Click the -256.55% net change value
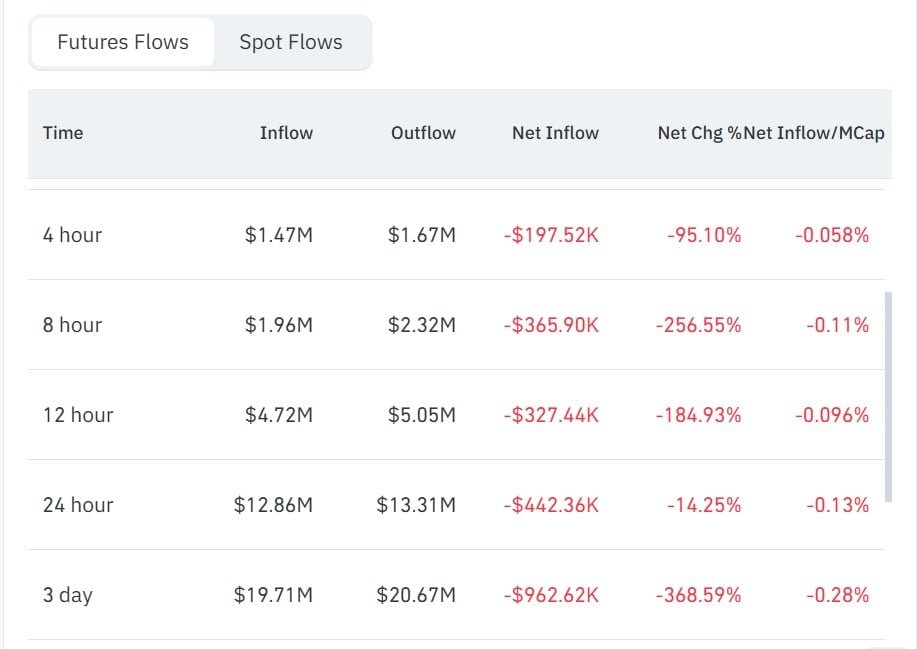 pyautogui.click(x=698, y=325)
